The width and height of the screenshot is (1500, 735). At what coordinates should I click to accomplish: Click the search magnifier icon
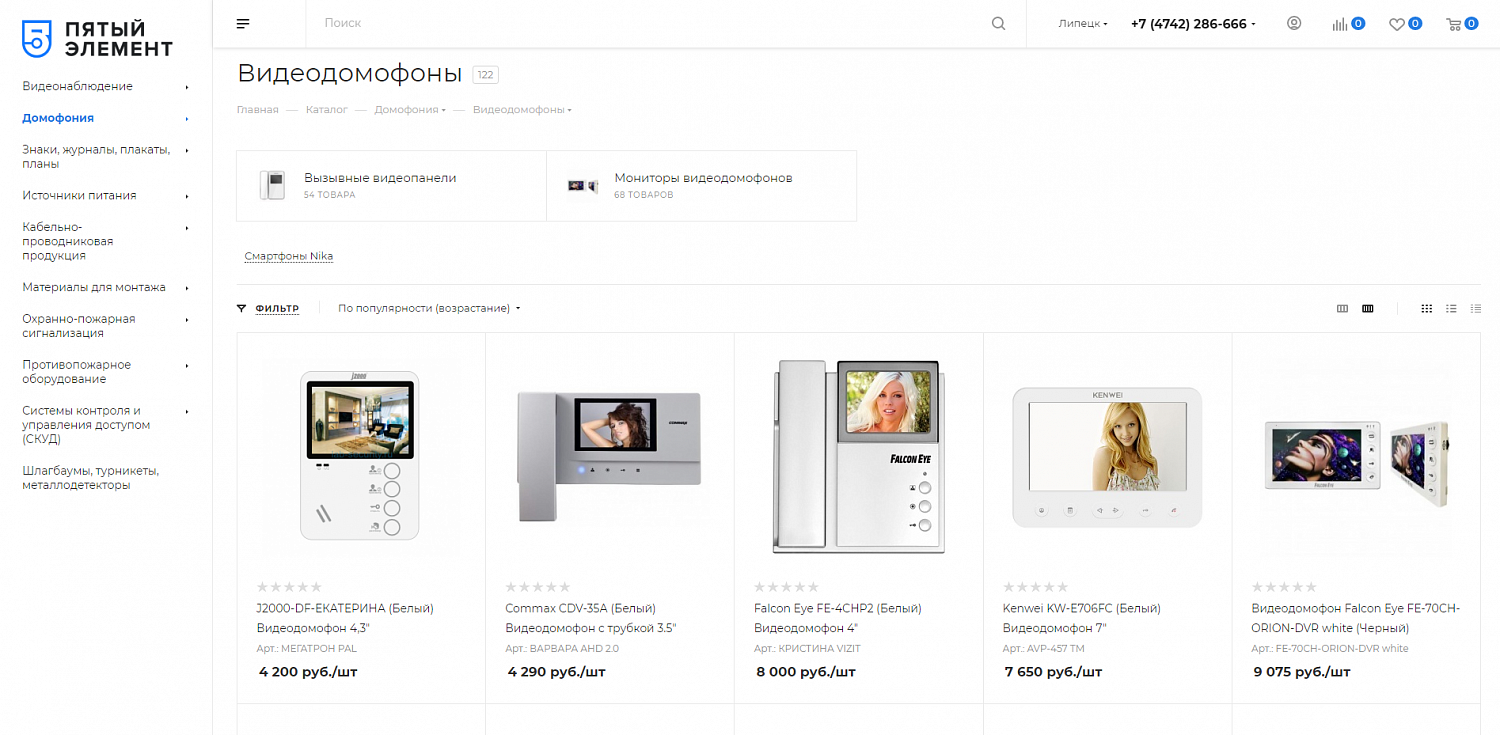click(x=998, y=24)
